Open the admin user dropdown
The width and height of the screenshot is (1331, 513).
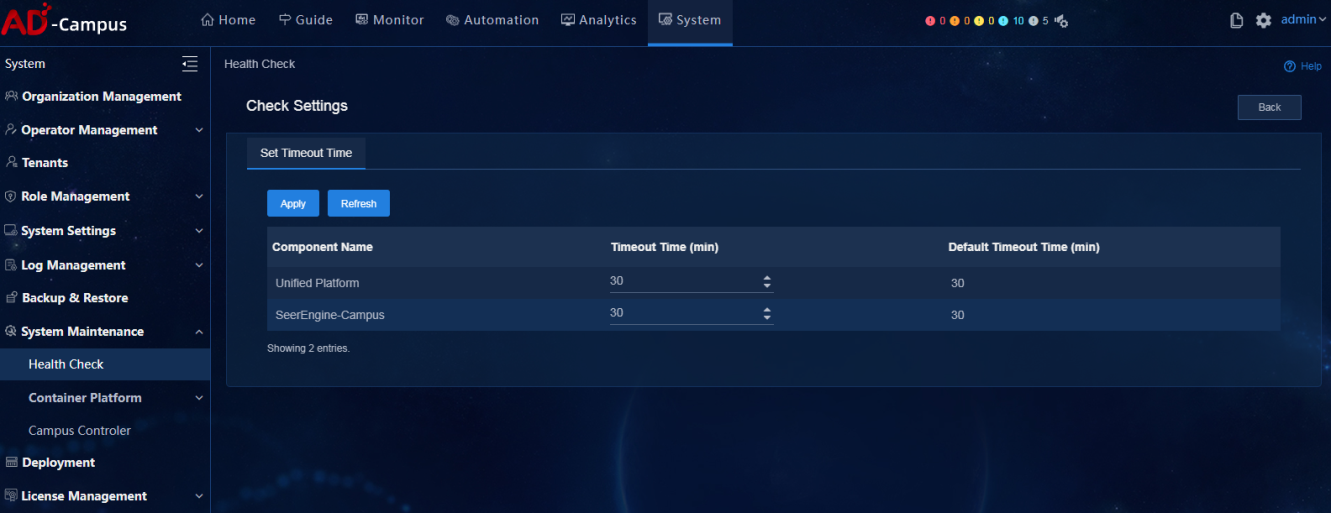[x=1303, y=19]
